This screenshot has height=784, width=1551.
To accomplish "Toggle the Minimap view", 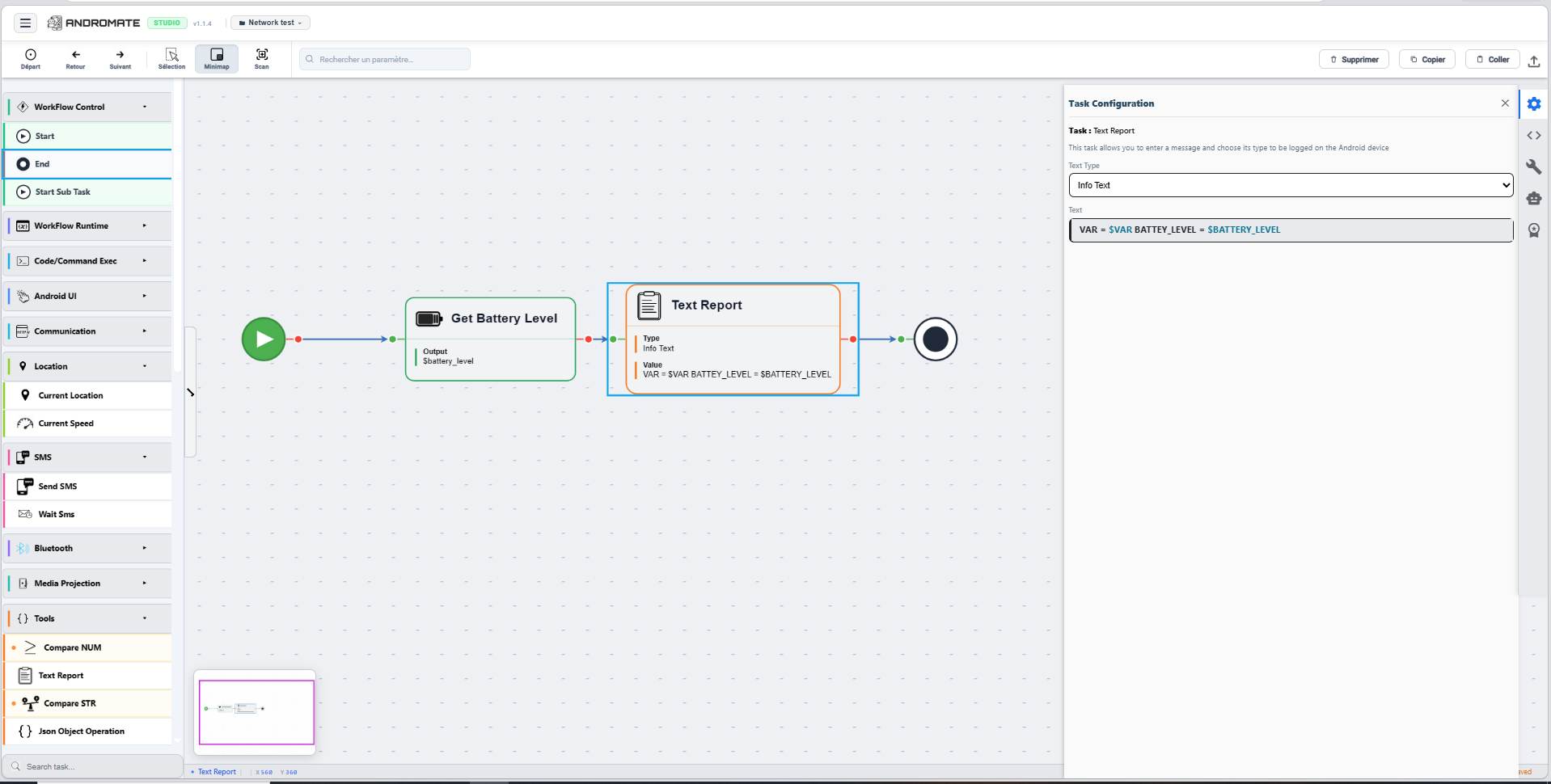I will (217, 58).
